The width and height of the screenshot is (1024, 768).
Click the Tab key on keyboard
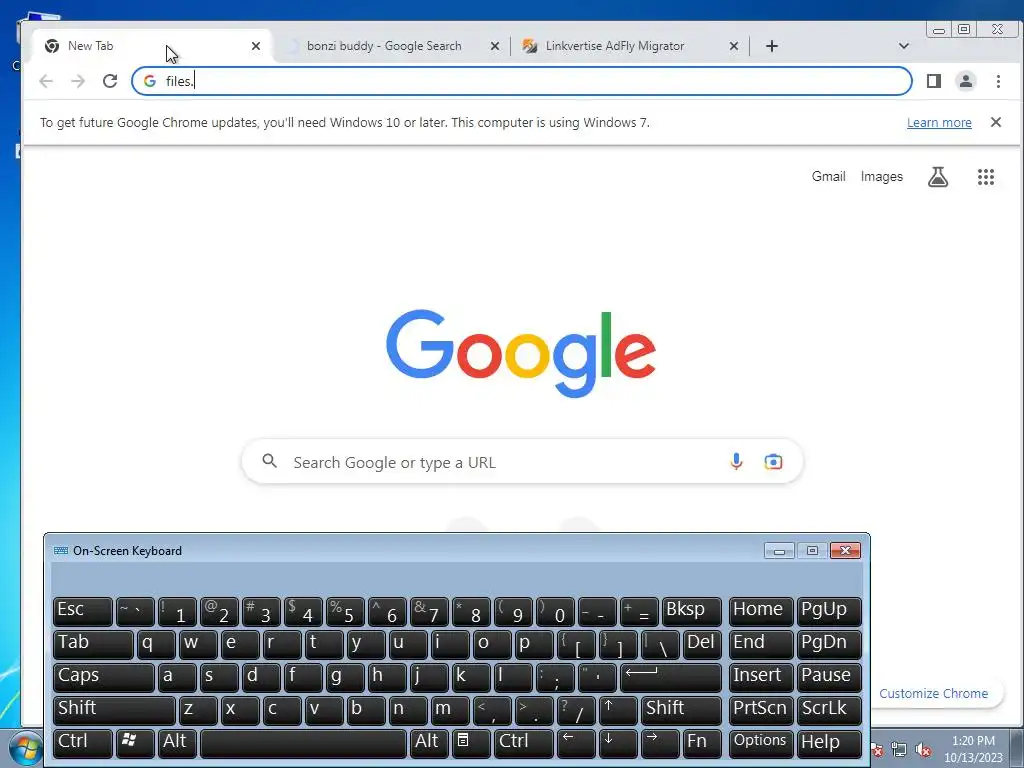click(x=93, y=644)
